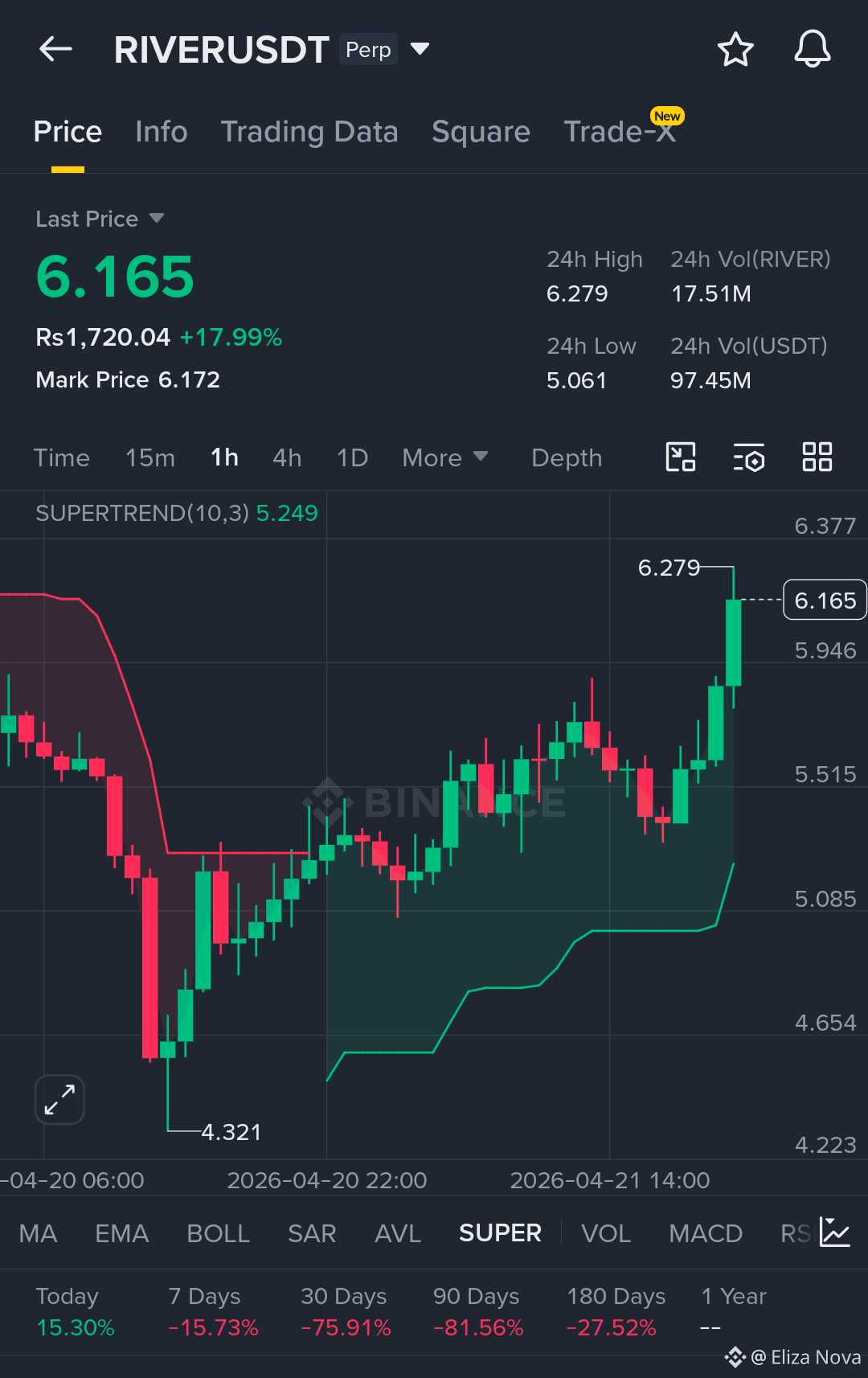Add RIVERUSDT to favorites with star icon

[735, 49]
